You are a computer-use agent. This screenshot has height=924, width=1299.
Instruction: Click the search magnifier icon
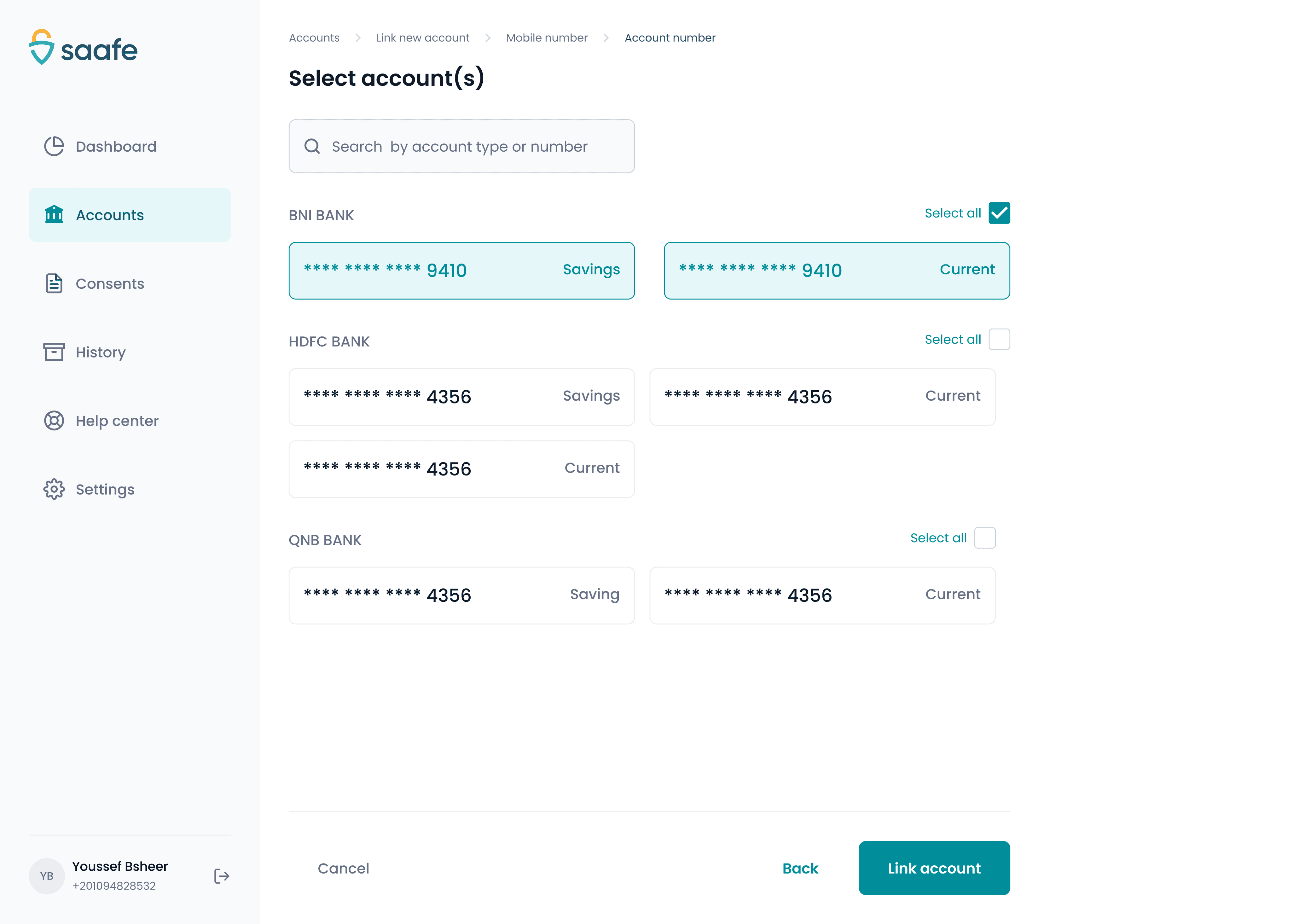pos(312,146)
